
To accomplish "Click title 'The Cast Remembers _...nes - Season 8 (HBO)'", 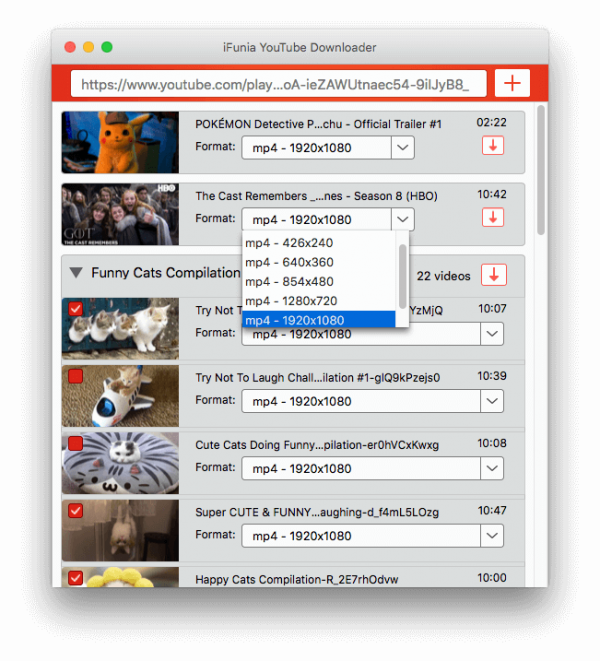I will pyautogui.click(x=316, y=196).
